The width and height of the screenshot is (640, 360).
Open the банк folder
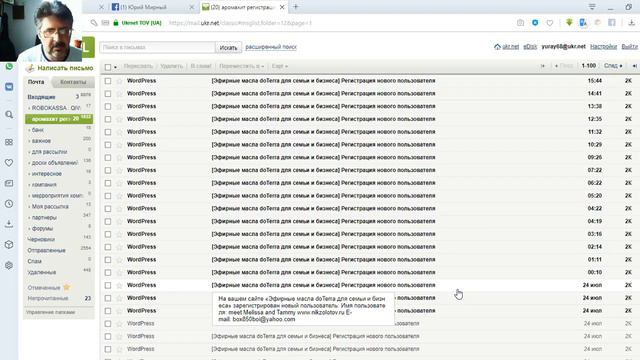pos(38,130)
